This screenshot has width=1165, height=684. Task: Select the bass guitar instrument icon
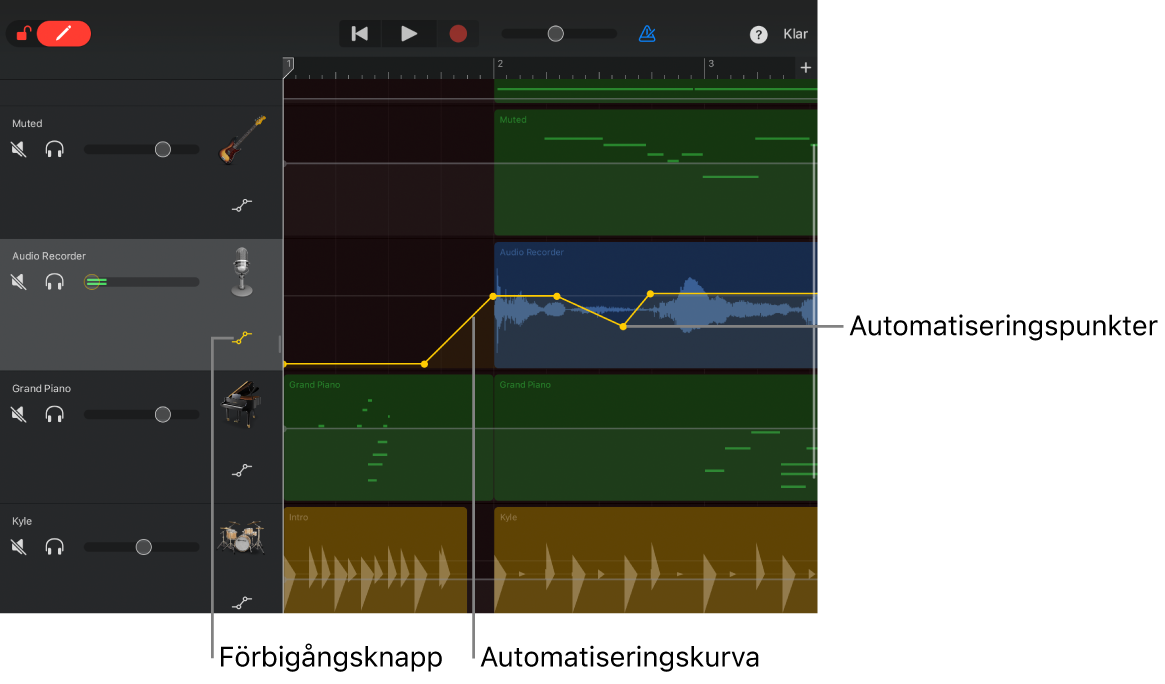coord(241,140)
